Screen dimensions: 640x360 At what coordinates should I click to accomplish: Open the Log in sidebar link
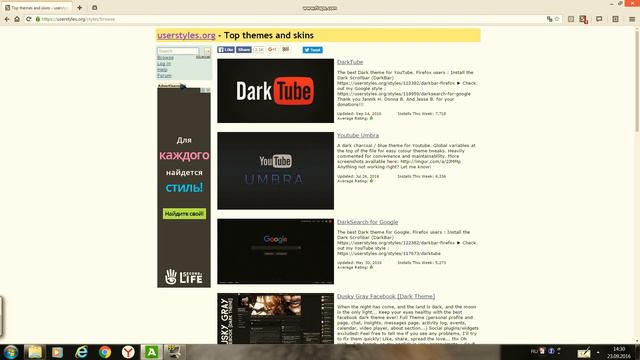click(x=164, y=64)
